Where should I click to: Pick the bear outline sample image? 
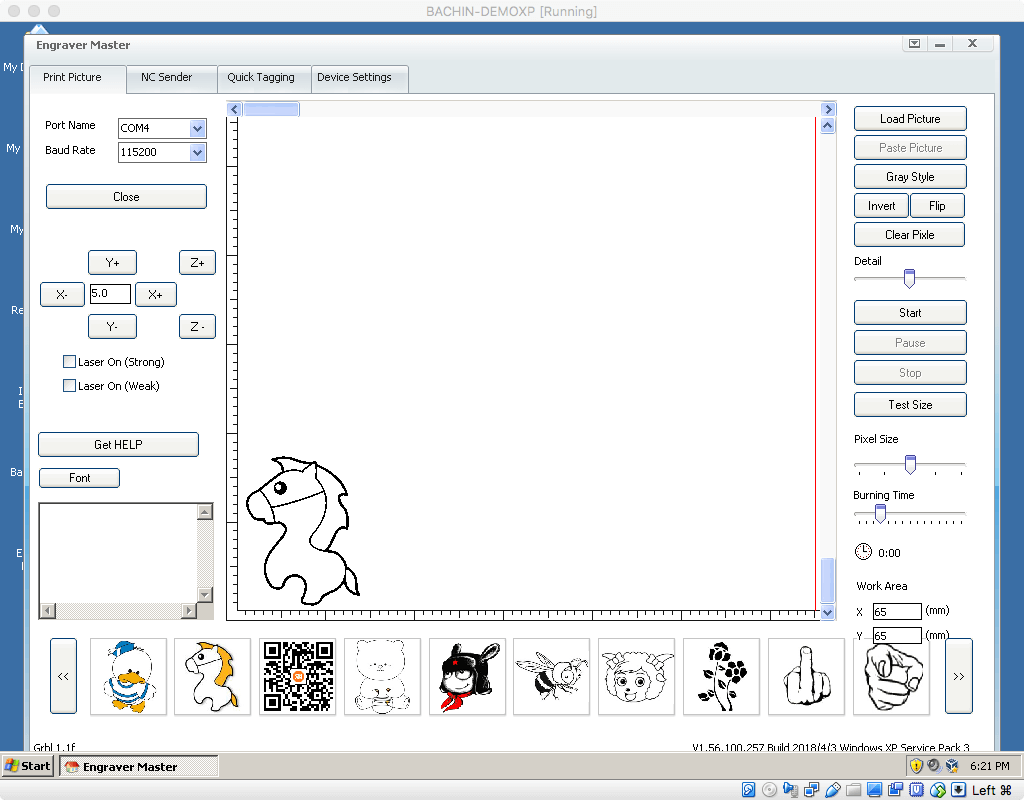[382, 677]
